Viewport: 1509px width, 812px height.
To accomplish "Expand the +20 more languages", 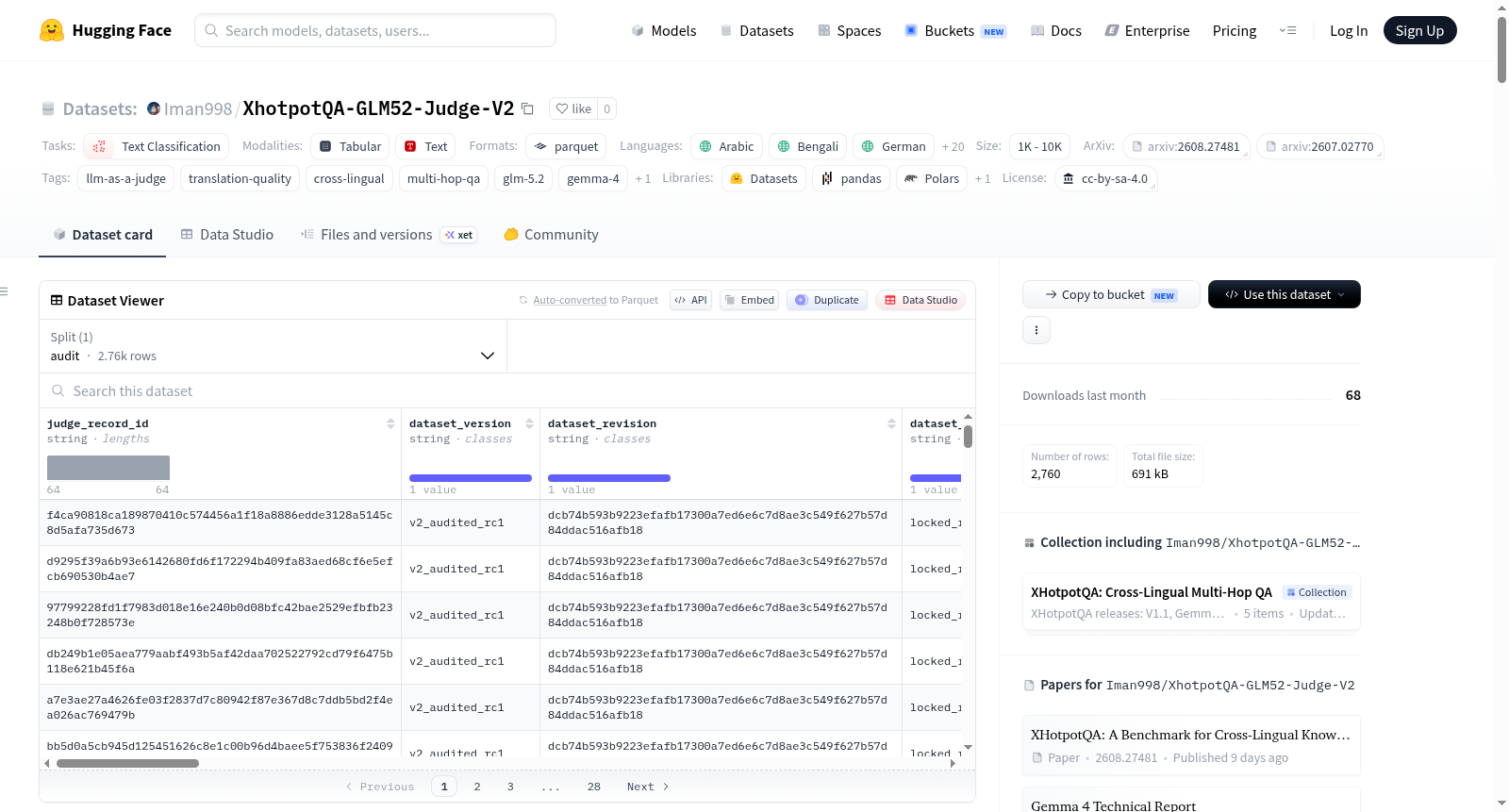I will [x=953, y=146].
